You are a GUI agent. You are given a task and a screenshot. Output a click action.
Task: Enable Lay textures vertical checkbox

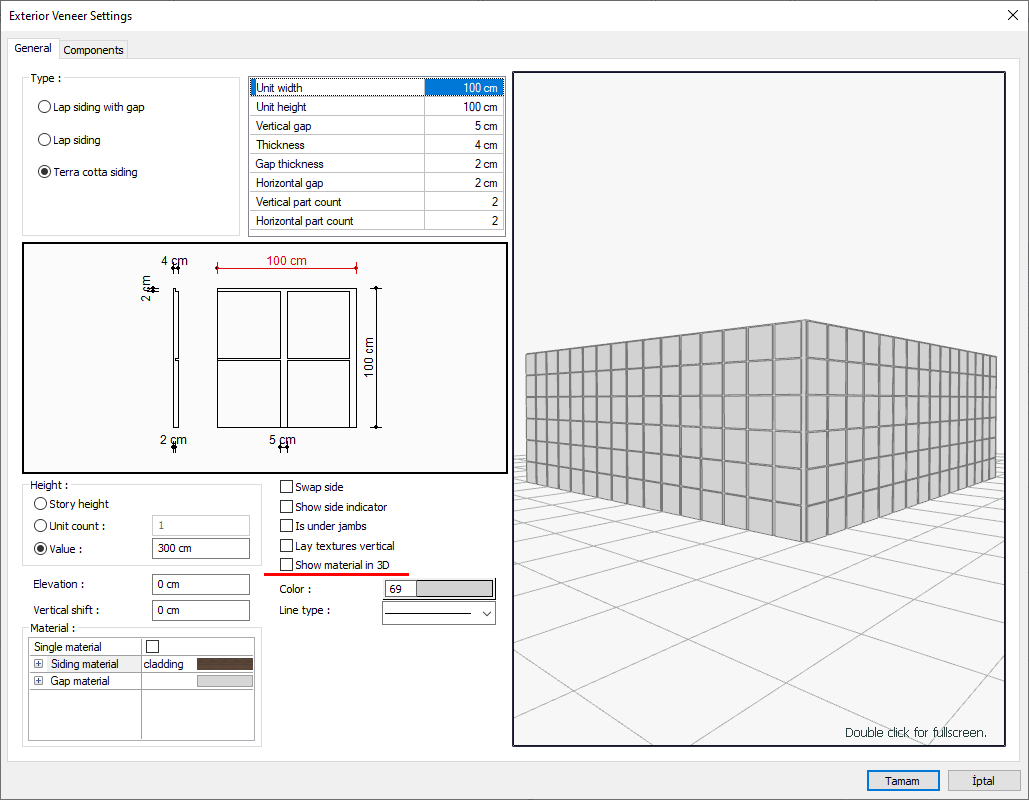click(x=287, y=546)
